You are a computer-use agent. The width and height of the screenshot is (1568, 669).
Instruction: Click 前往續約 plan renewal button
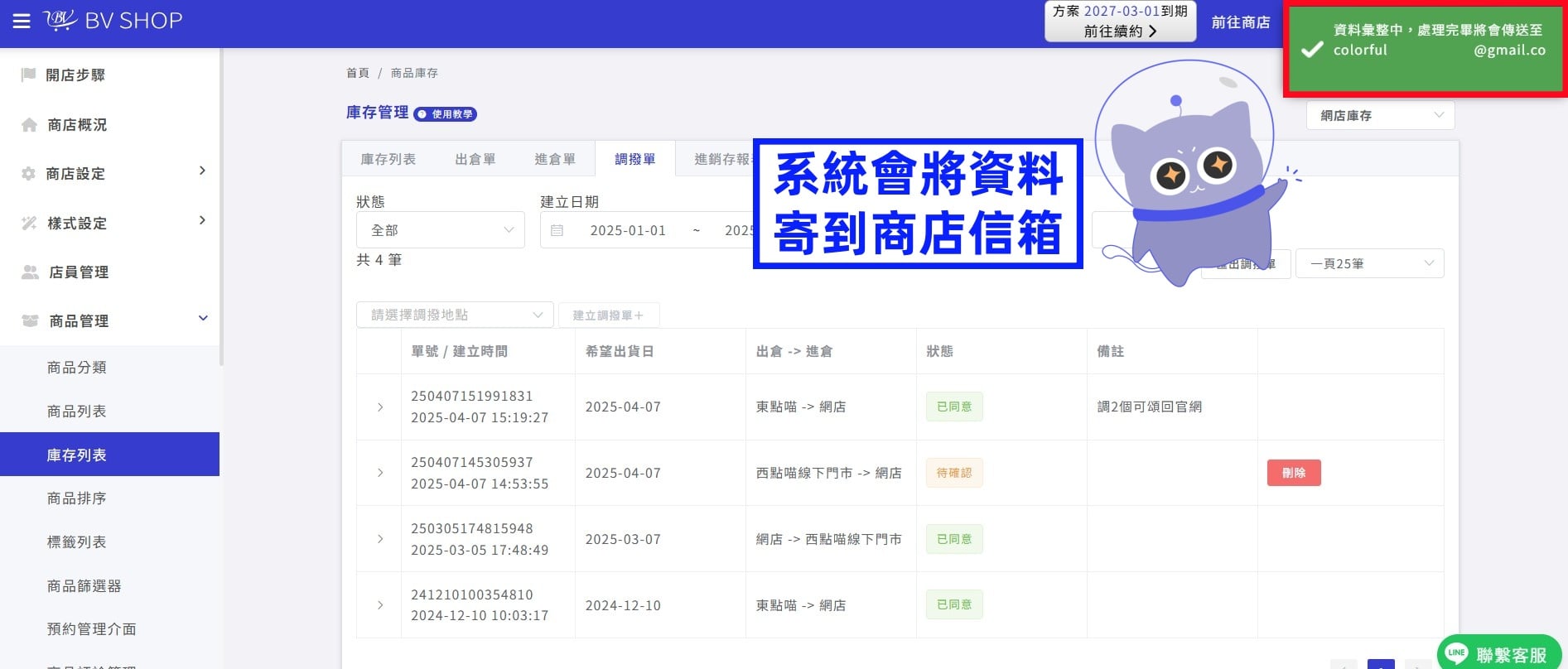click(1121, 22)
